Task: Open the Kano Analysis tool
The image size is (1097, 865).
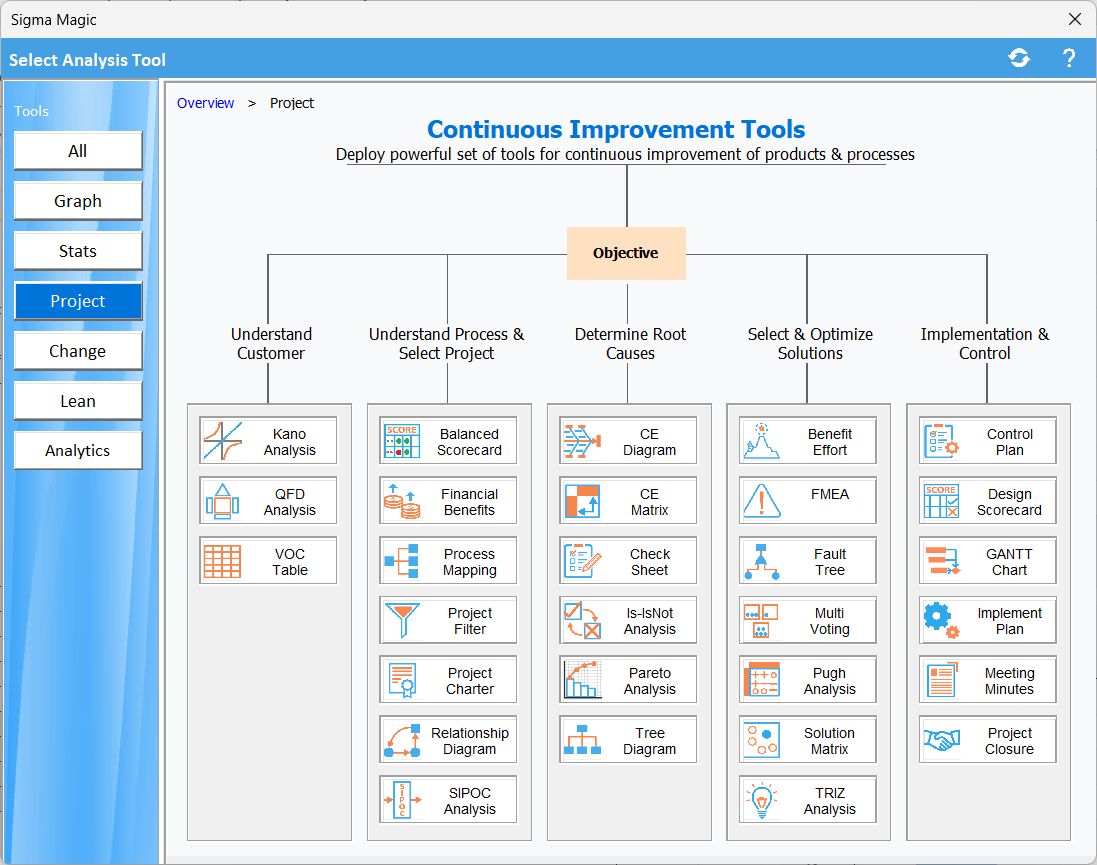Action: pos(268,442)
